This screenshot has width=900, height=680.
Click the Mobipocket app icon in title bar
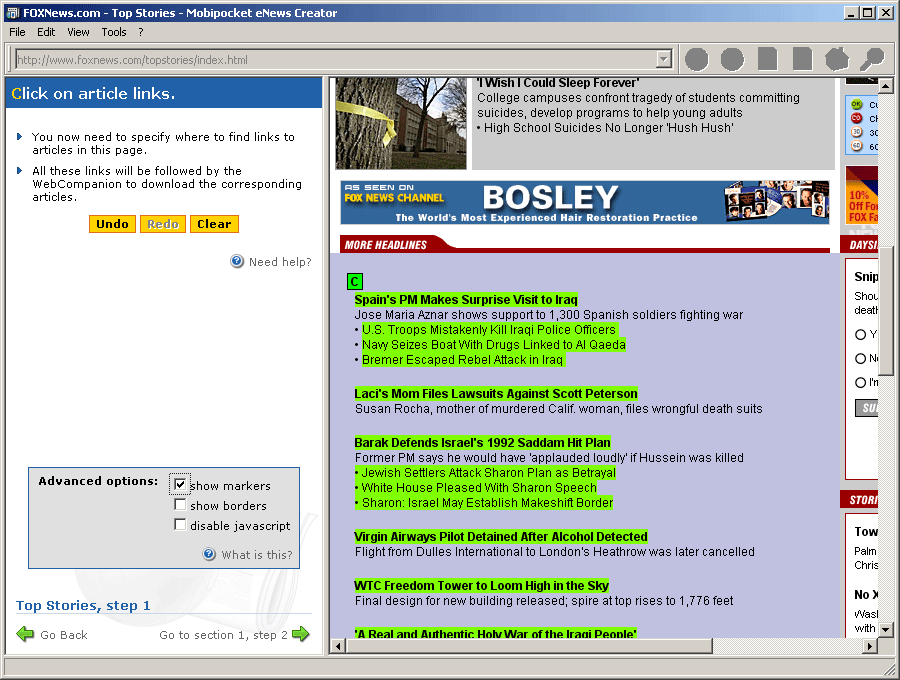pyautogui.click(x=13, y=13)
